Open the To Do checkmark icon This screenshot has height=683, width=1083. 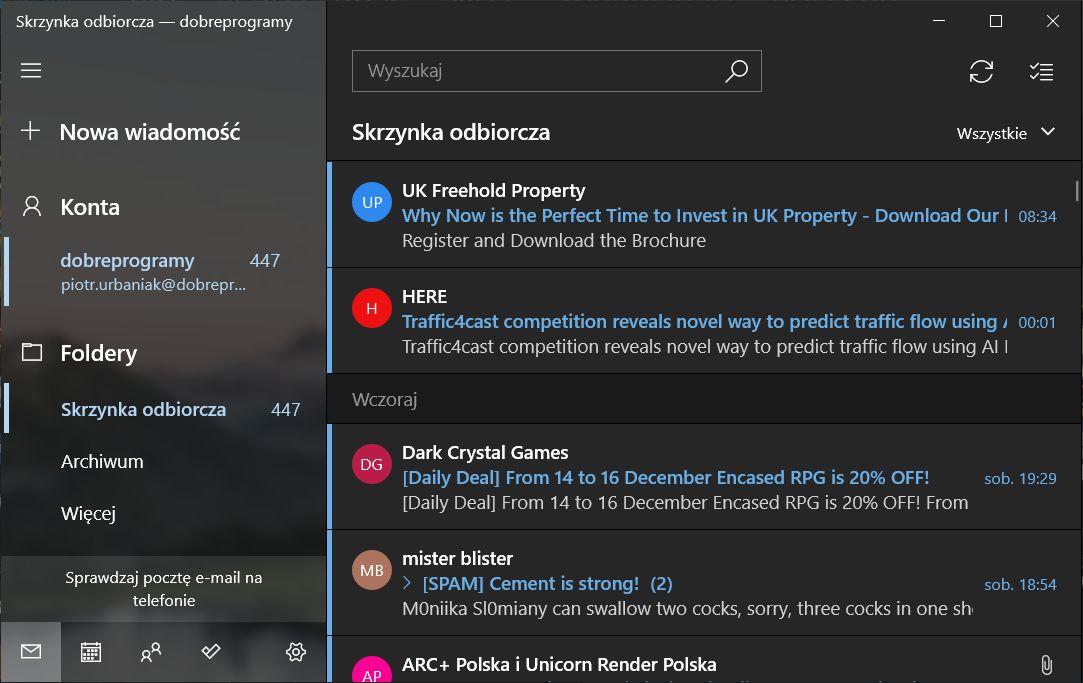tap(211, 652)
